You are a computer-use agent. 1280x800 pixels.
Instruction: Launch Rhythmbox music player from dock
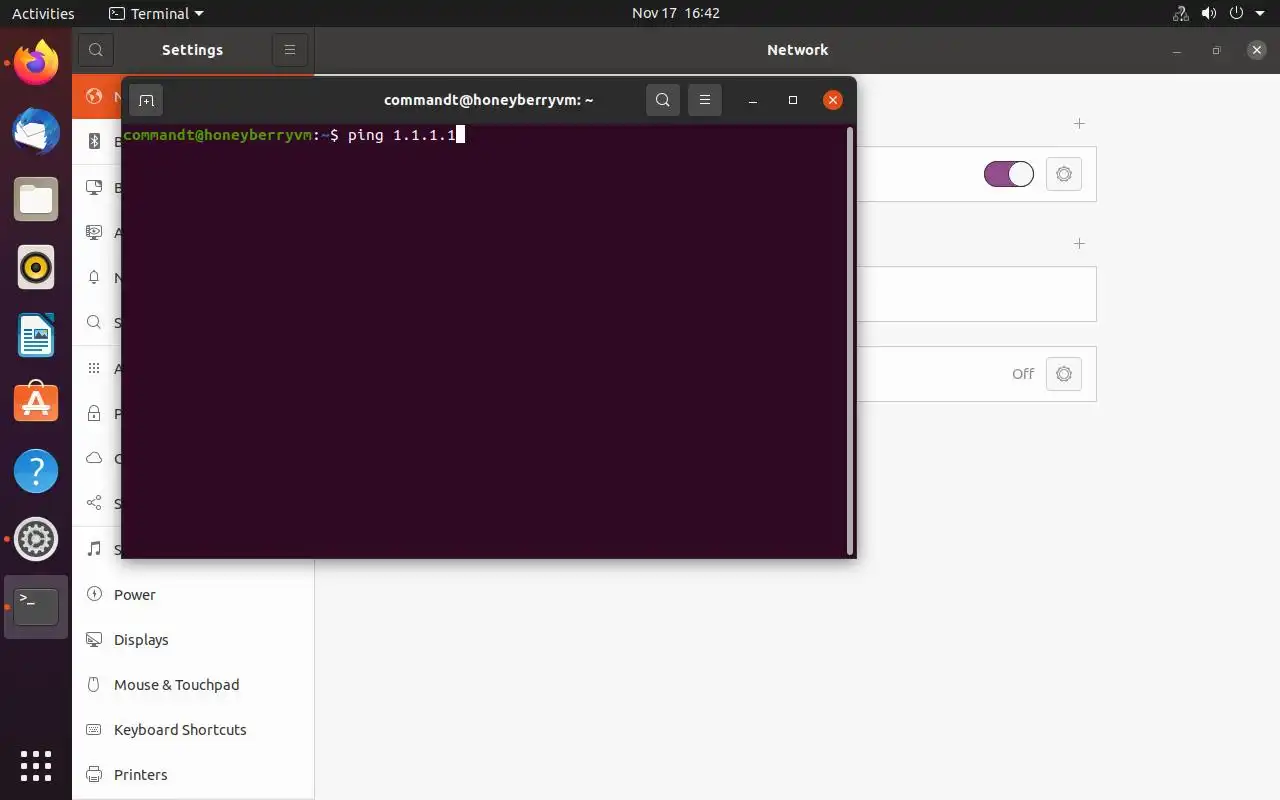point(36,267)
